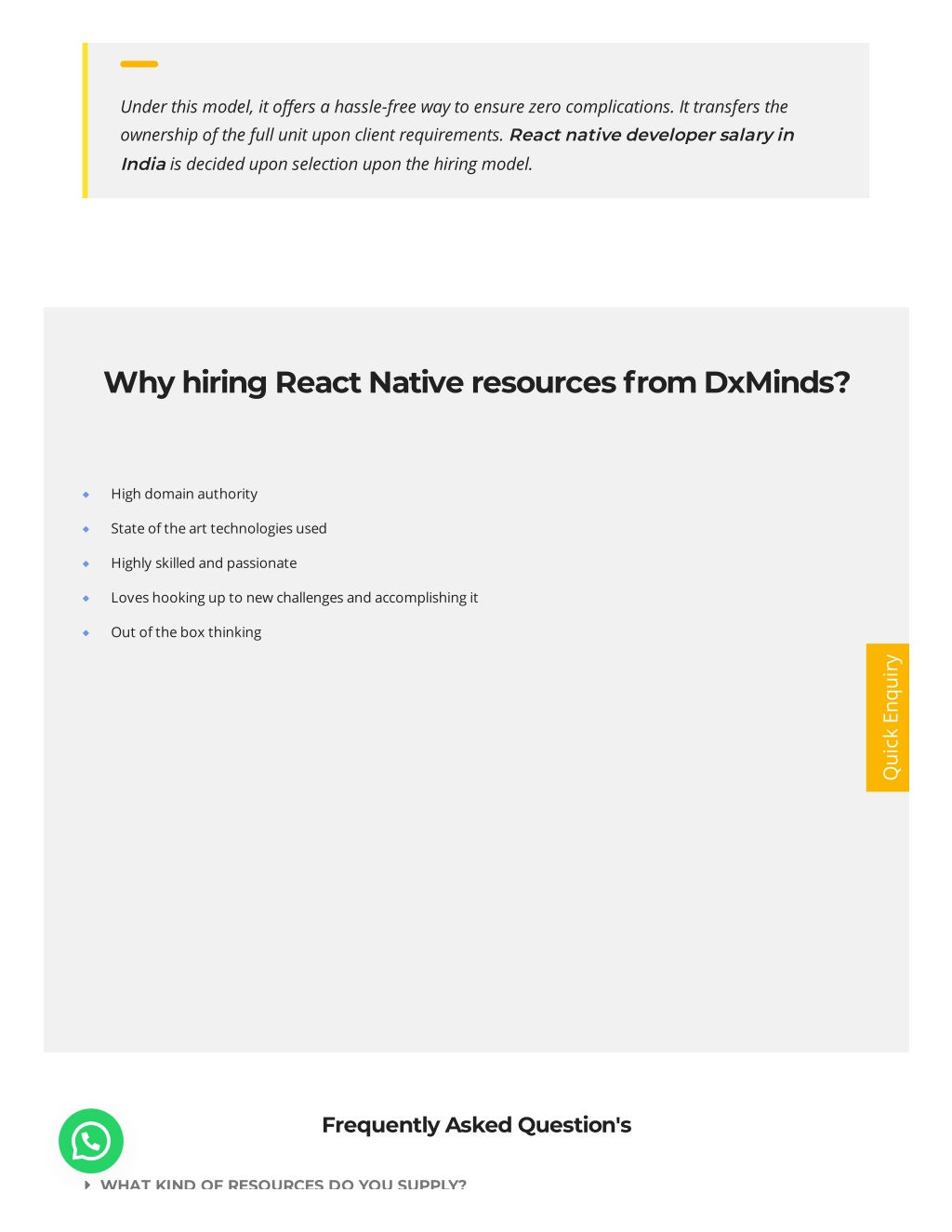Click the 'Under this model' quote paragraph
This screenshot has height=1232, width=952.
(x=457, y=135)
